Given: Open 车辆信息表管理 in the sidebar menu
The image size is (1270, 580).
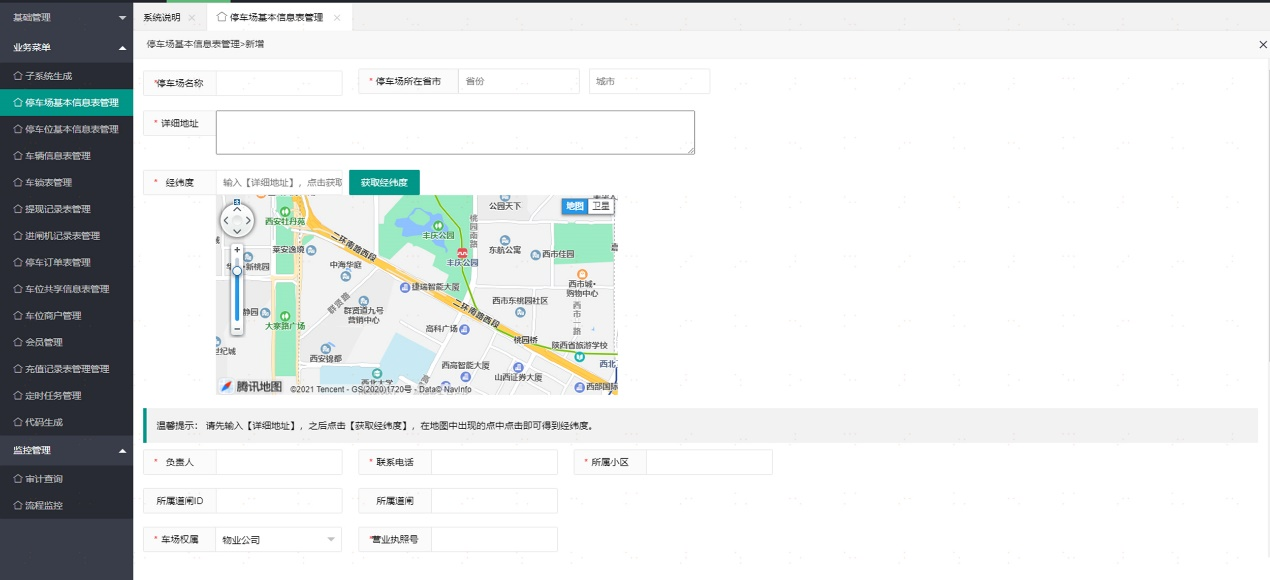Looking at the screenshot, I should click(58, 156).
